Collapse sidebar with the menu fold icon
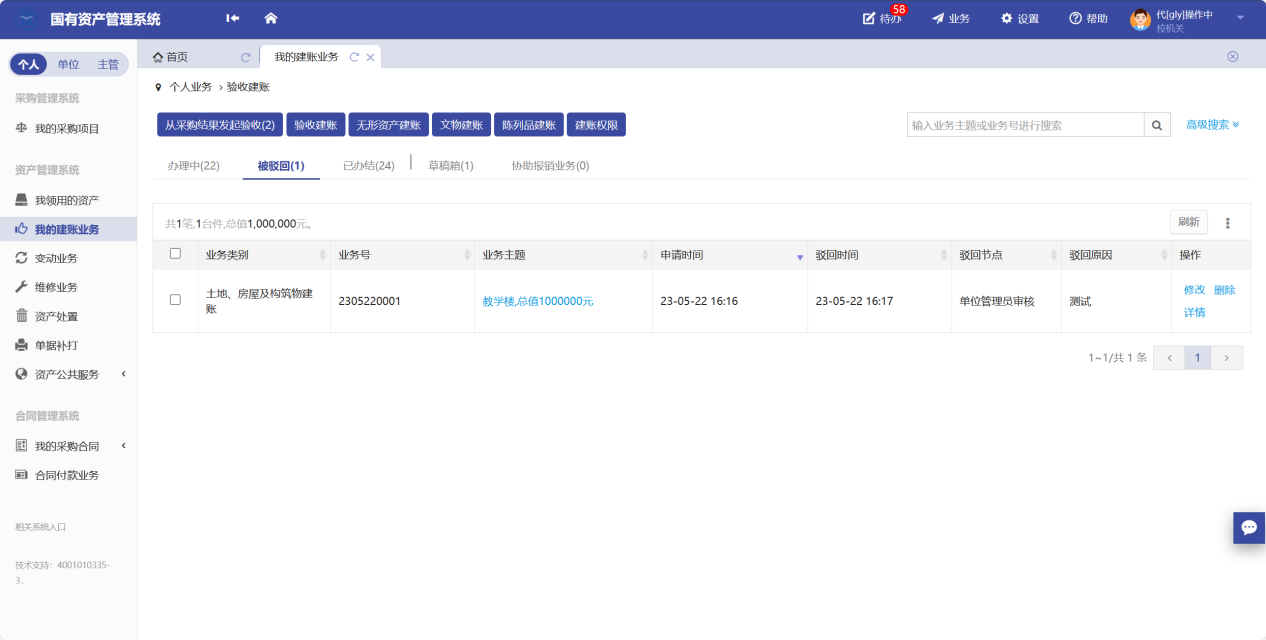The height and width of the screenshot is (640, 1266). pyautogui.click(x=233, y=19)
